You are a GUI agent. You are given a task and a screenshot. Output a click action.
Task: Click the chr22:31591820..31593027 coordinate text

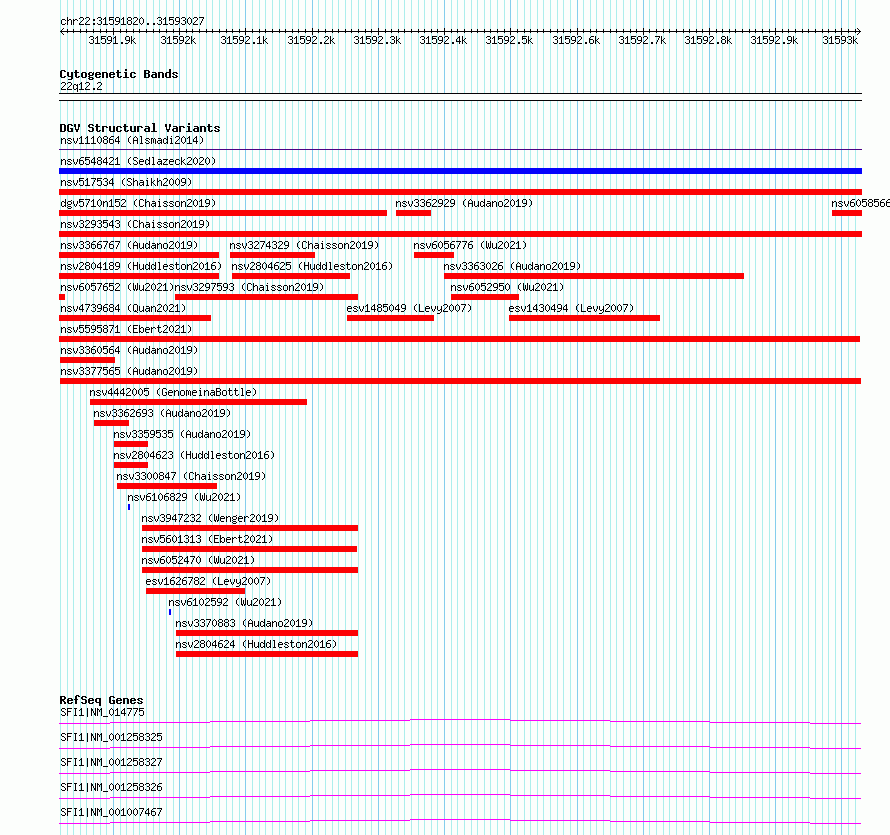click(x=132, y=21)
